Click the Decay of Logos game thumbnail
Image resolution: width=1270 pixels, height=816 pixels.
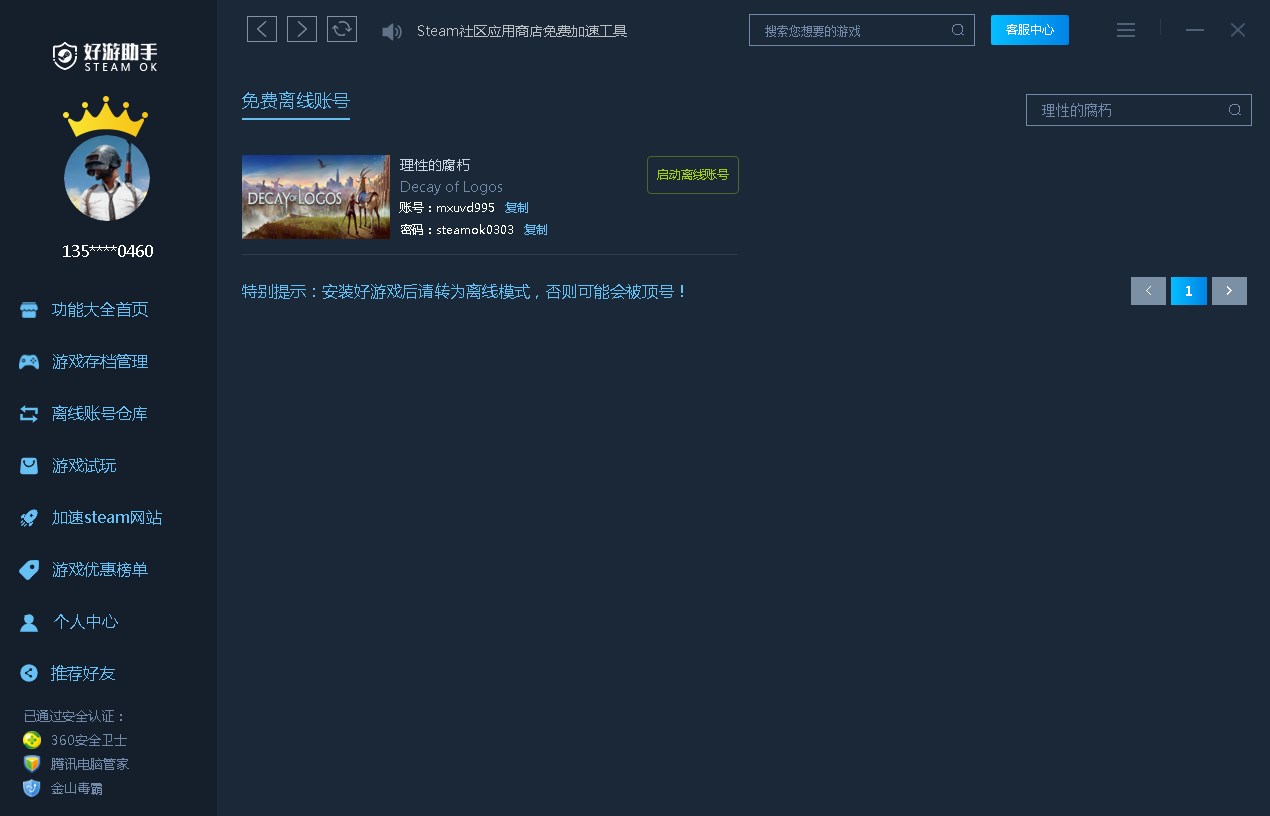tap(316, 197)
